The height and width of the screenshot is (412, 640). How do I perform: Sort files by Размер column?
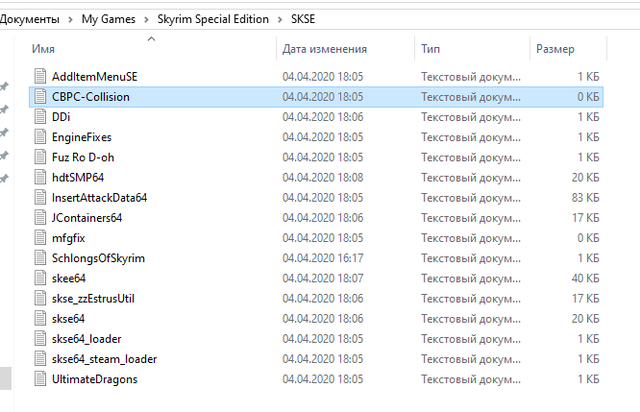555,48
